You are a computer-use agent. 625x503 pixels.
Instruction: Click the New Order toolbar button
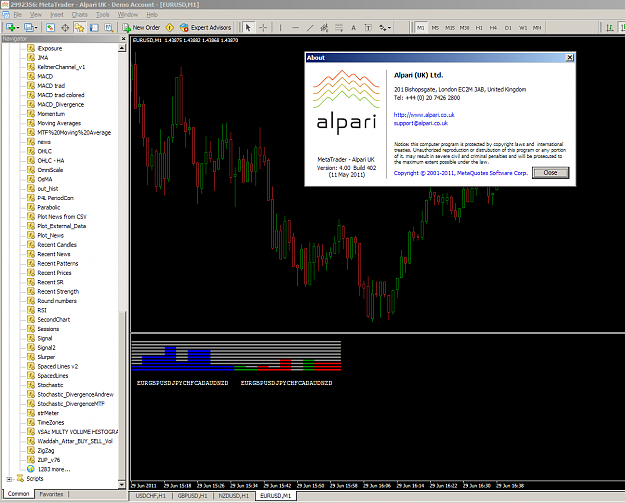141,28
